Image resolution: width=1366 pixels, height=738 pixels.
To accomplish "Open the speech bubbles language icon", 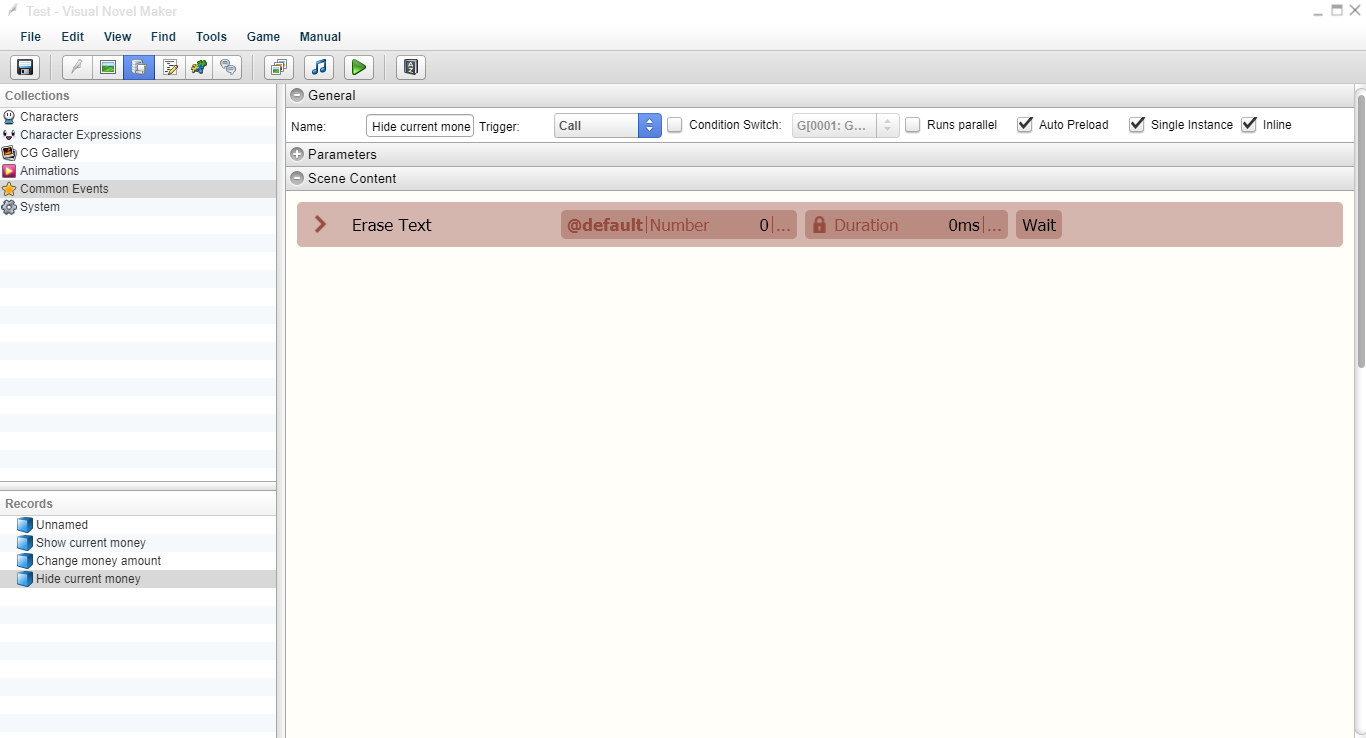I will (x=230, y=67).
